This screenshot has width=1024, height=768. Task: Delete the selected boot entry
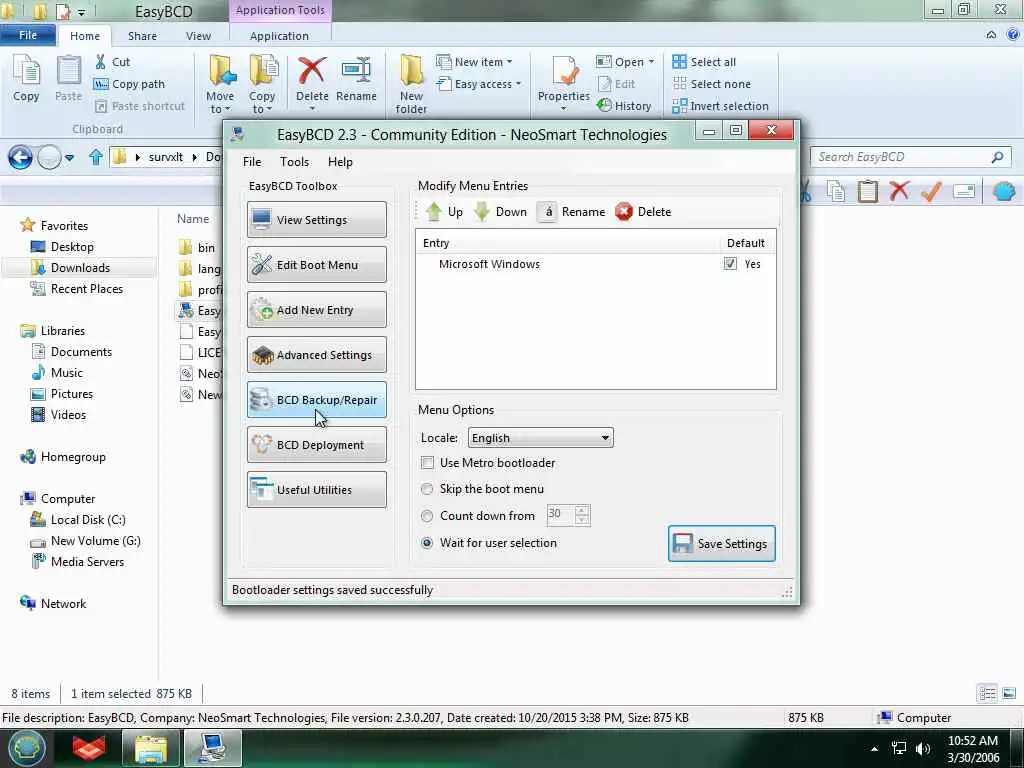(643, 212)
